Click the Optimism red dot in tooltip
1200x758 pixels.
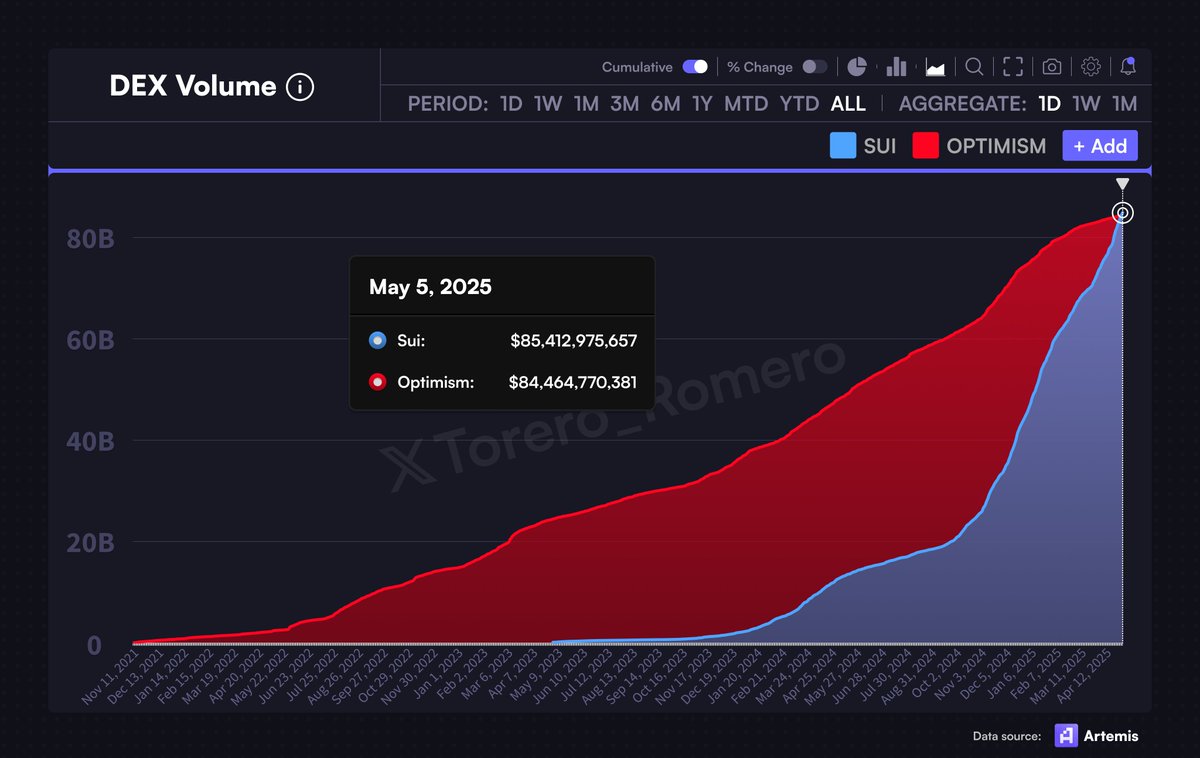click(377, 382)
